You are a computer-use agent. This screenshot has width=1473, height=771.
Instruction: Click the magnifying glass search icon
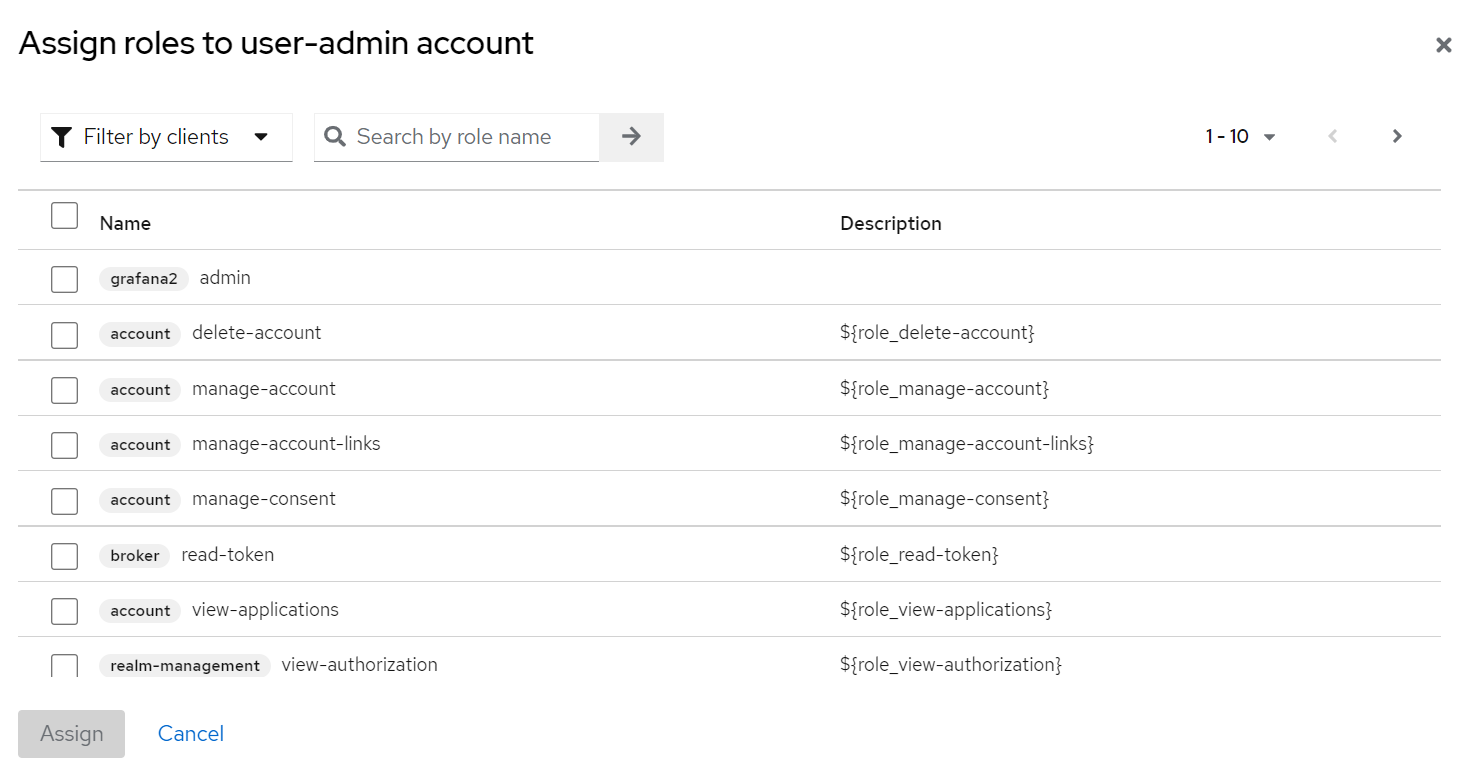[335, 137]
